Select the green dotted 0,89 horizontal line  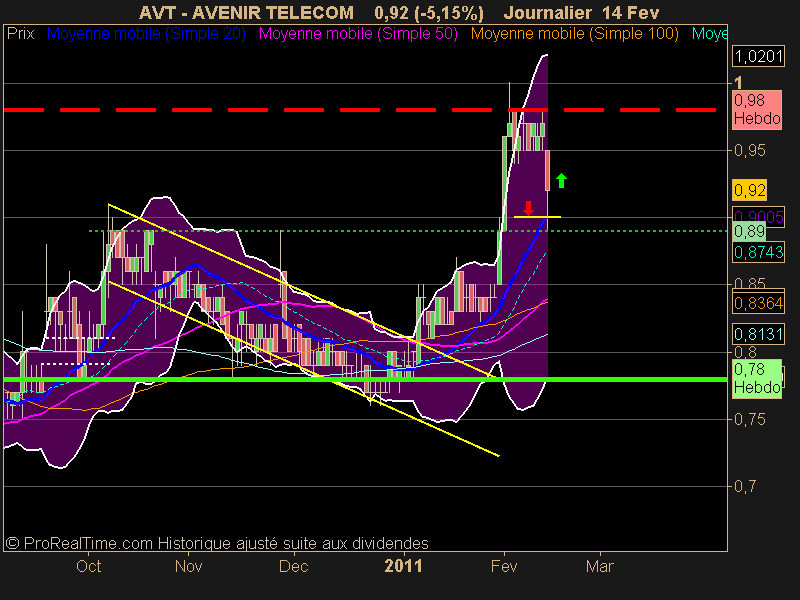coord(408,231)
